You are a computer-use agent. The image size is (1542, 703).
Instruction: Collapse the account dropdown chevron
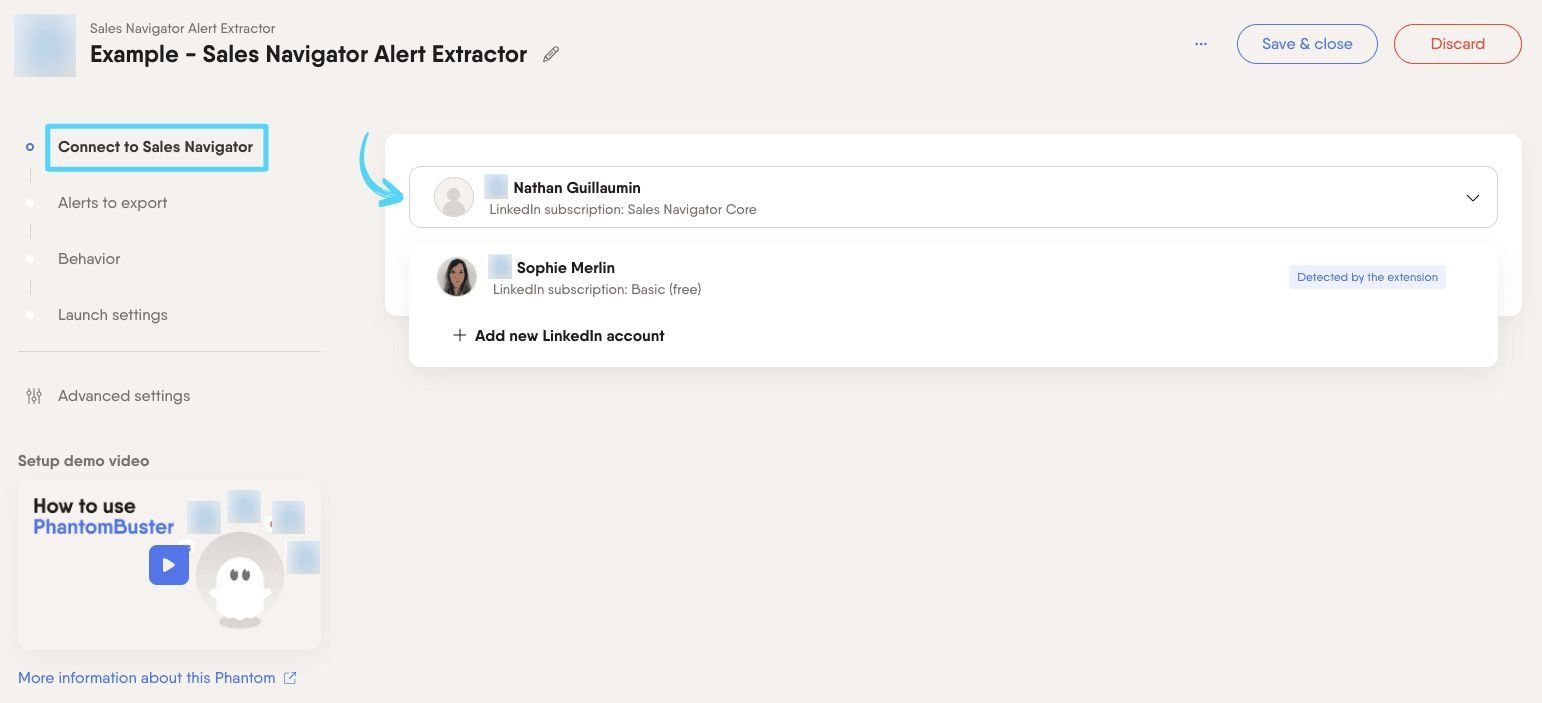coord(1472,198)
